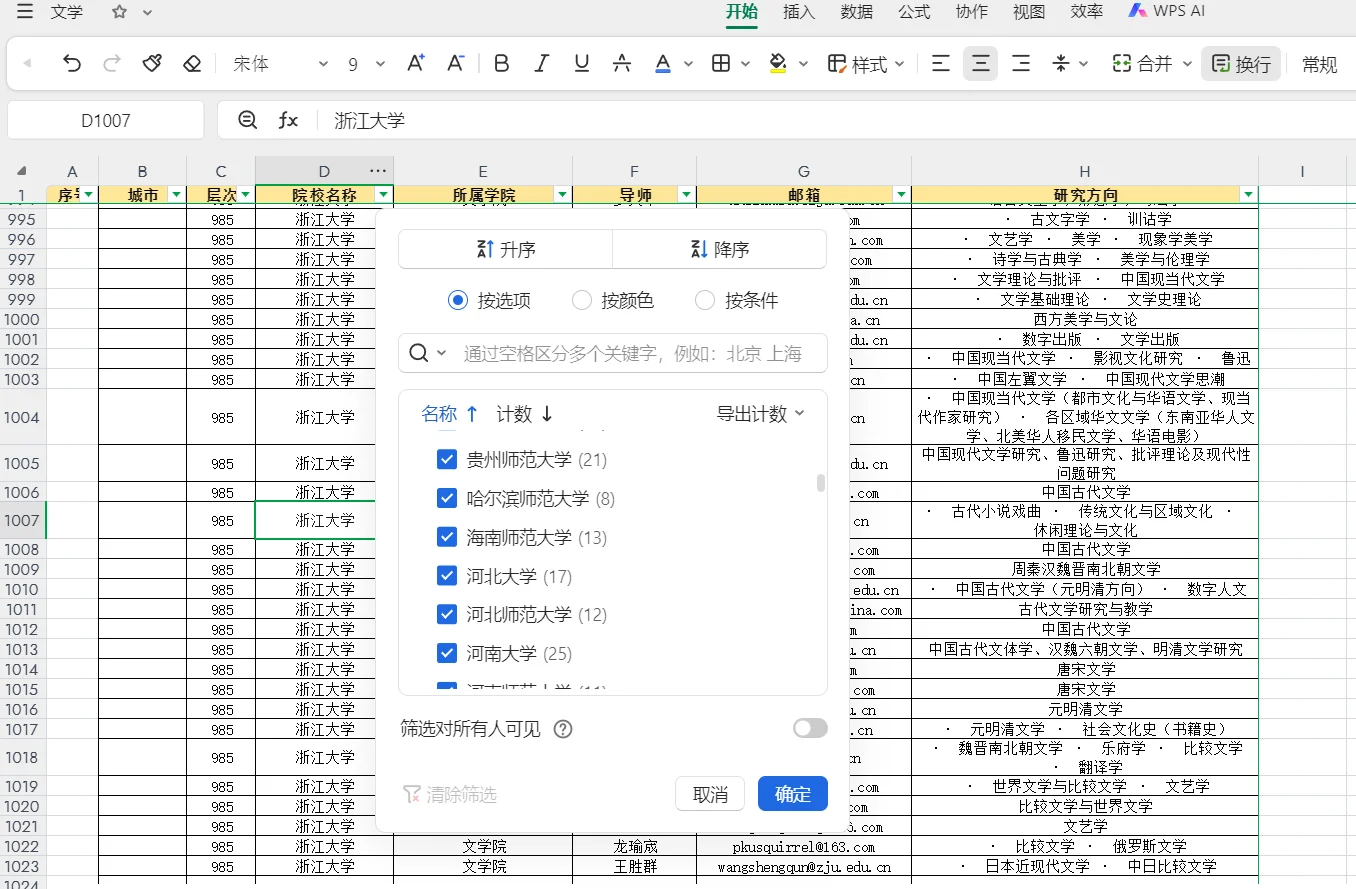Select the clear format eraser
The image size is (1356, 889).
coord(192,64)
